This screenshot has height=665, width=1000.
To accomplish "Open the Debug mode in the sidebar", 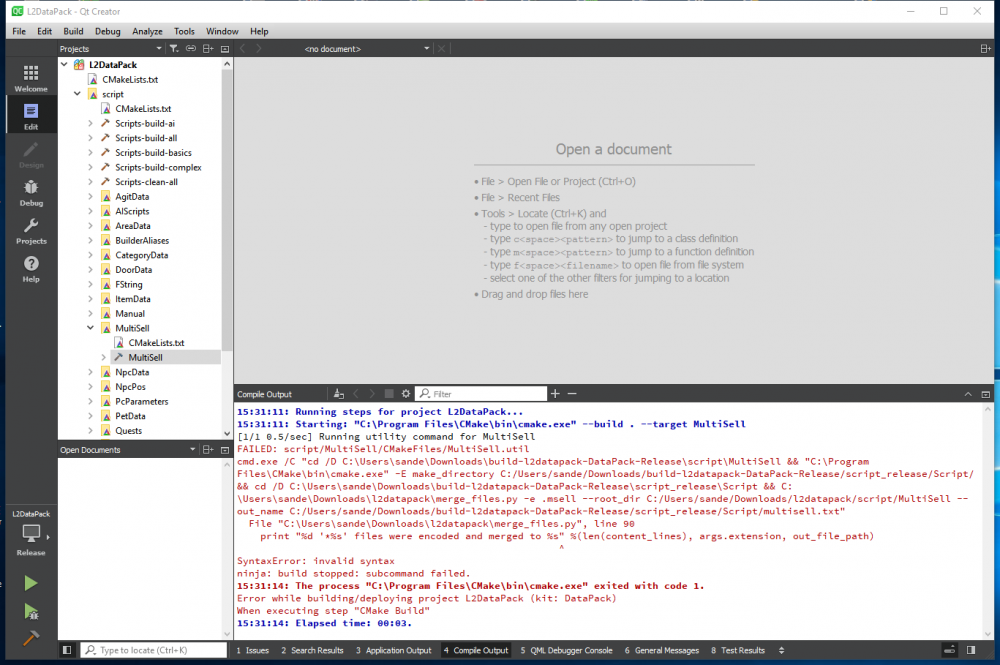I will point(30,192).
